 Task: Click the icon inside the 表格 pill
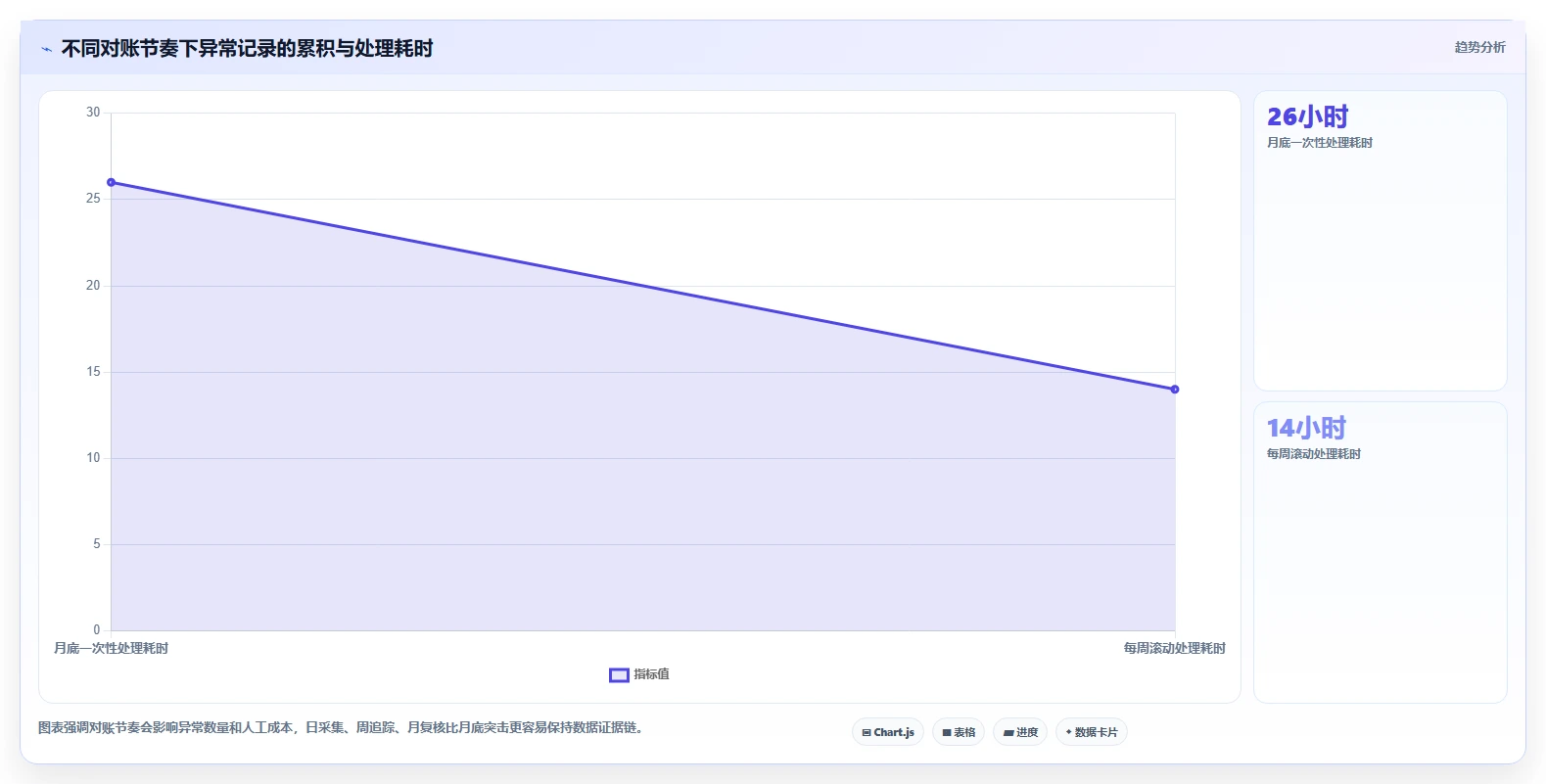coord(947,732)
